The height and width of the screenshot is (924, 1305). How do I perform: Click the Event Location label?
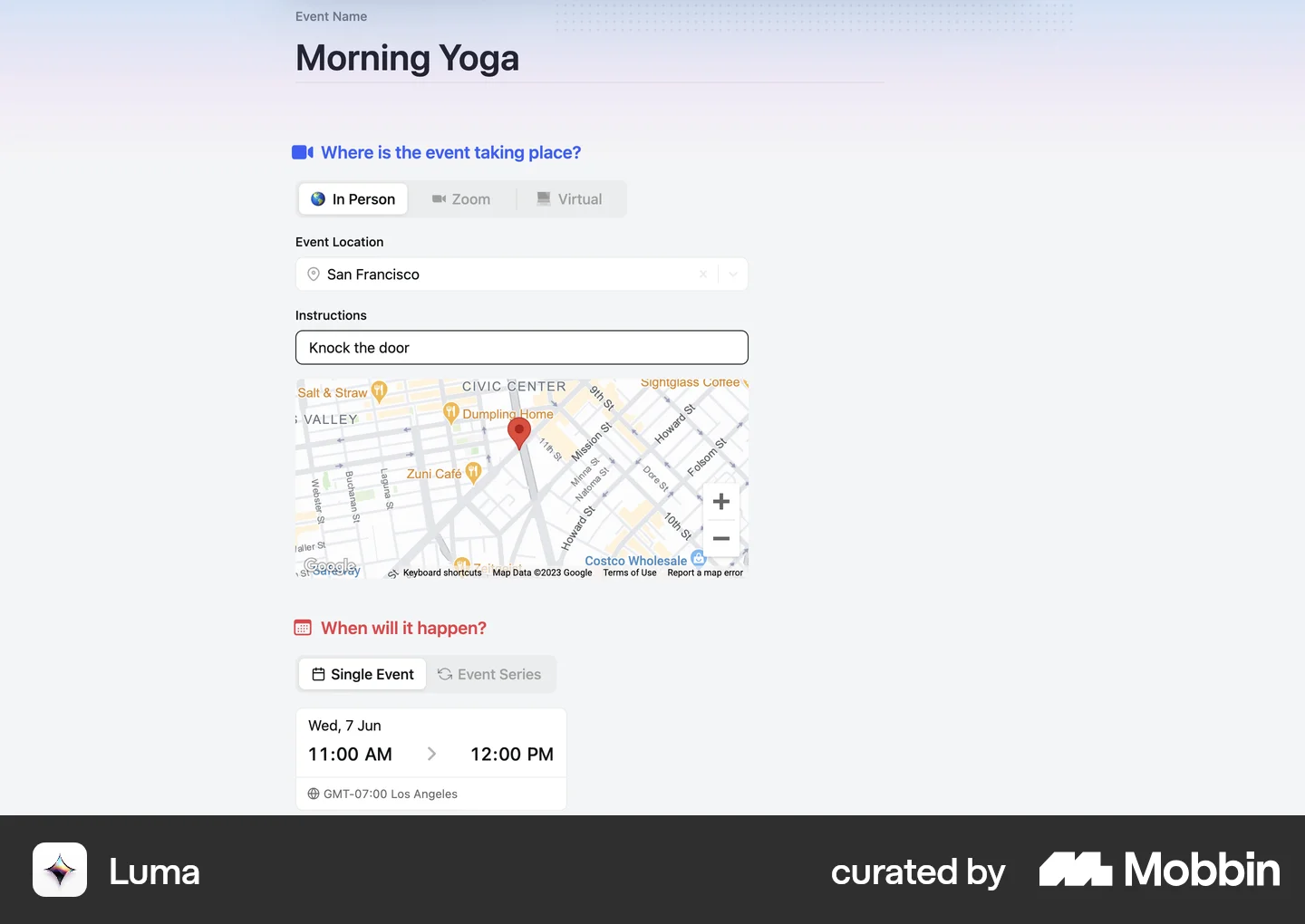[339, 242]
